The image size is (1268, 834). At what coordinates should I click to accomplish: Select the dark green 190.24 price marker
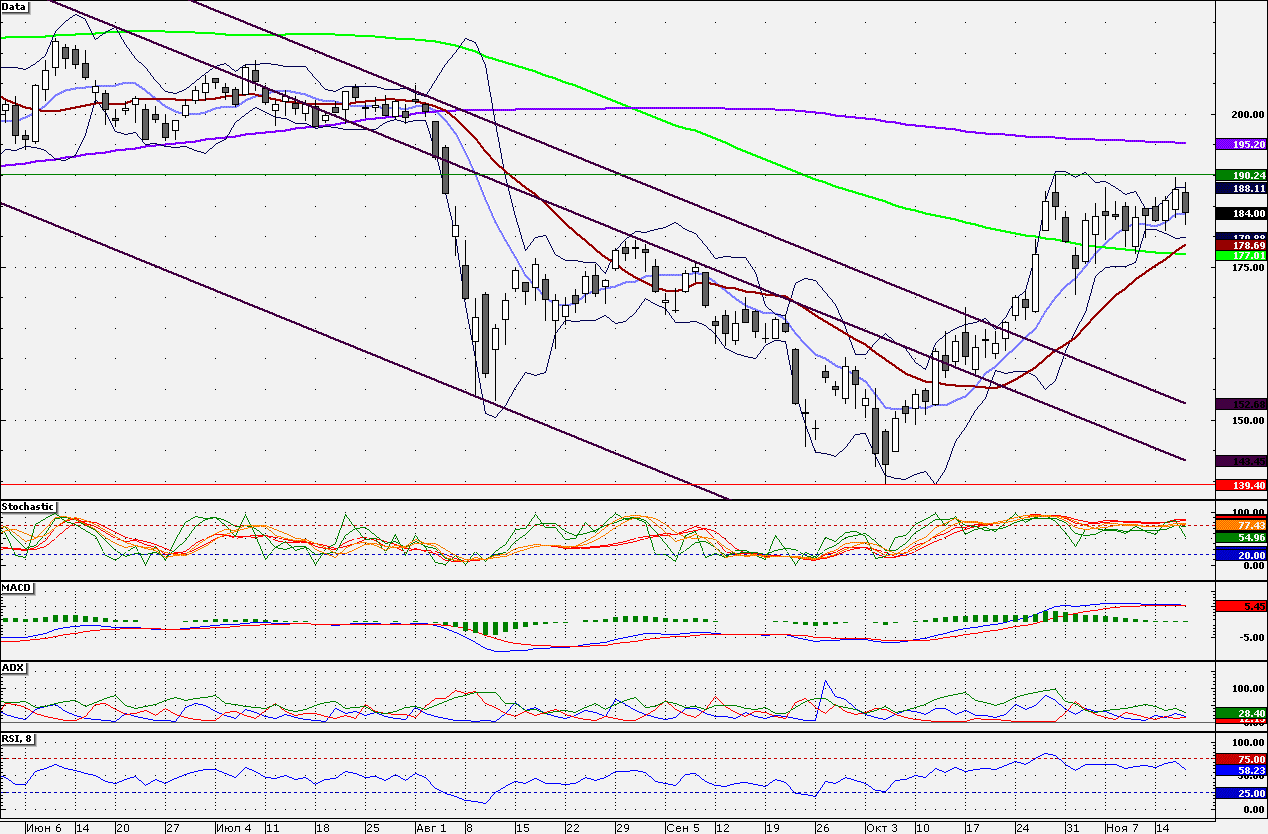tap(1241, 175)
